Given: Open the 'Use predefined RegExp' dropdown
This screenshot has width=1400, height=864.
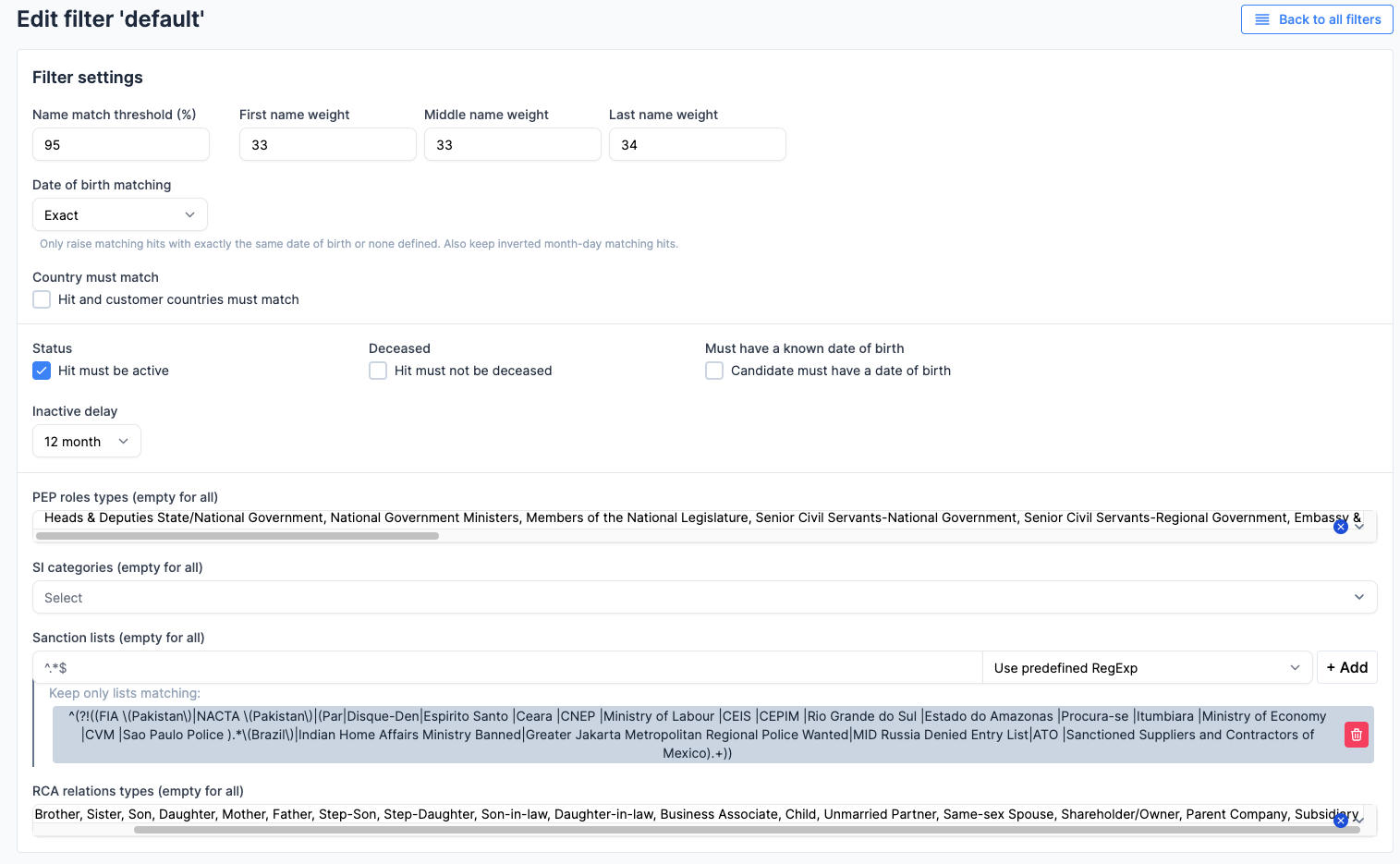Looking at the screenshot, I should 1148,667.
